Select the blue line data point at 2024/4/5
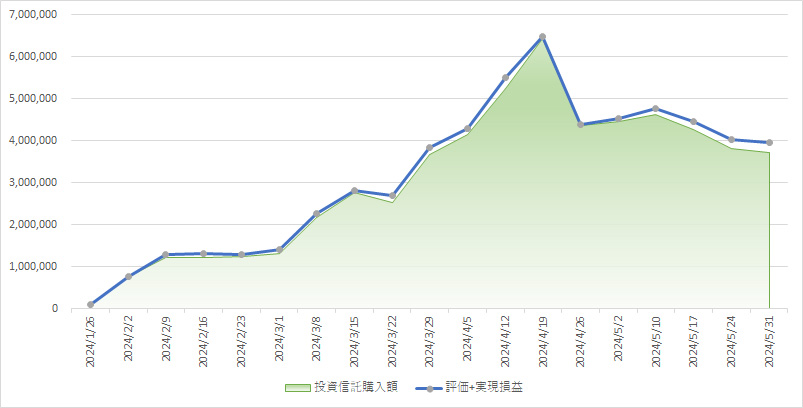Viewport: 803px width, 408px height. coord(468,128)
